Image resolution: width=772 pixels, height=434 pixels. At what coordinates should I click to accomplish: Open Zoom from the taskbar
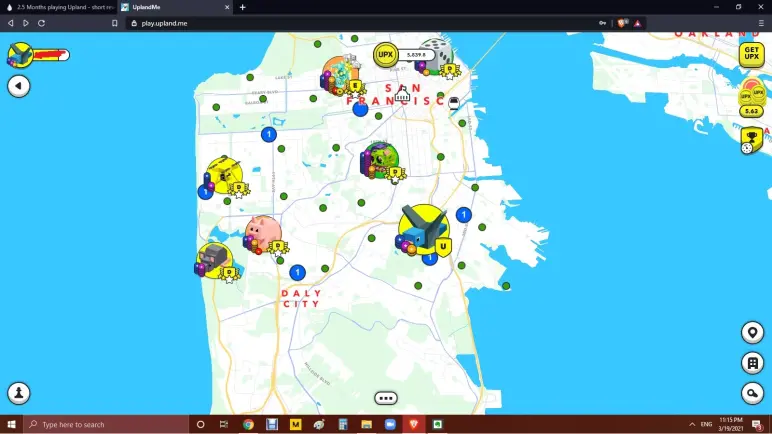390,424
